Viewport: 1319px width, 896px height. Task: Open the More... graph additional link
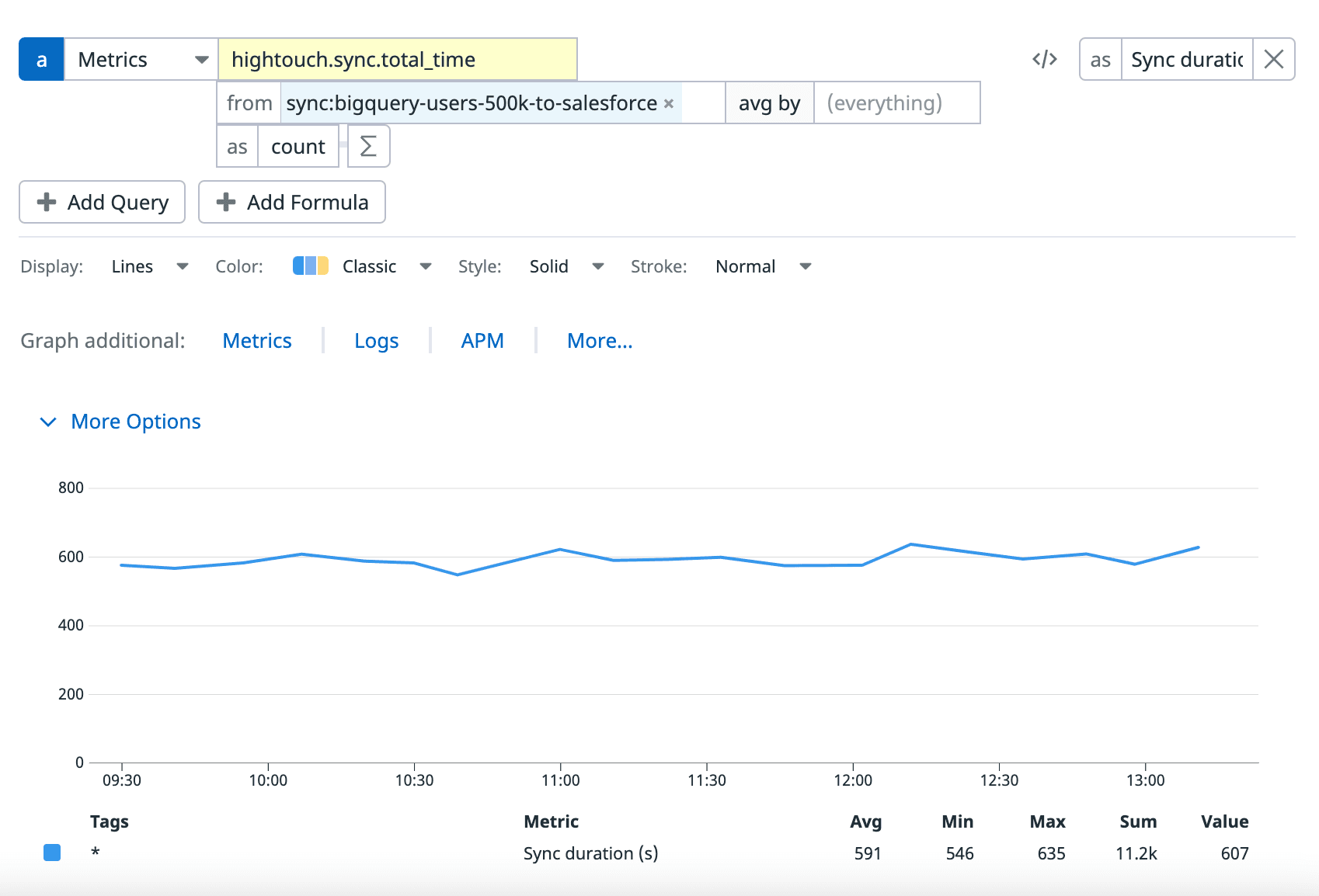600,341
